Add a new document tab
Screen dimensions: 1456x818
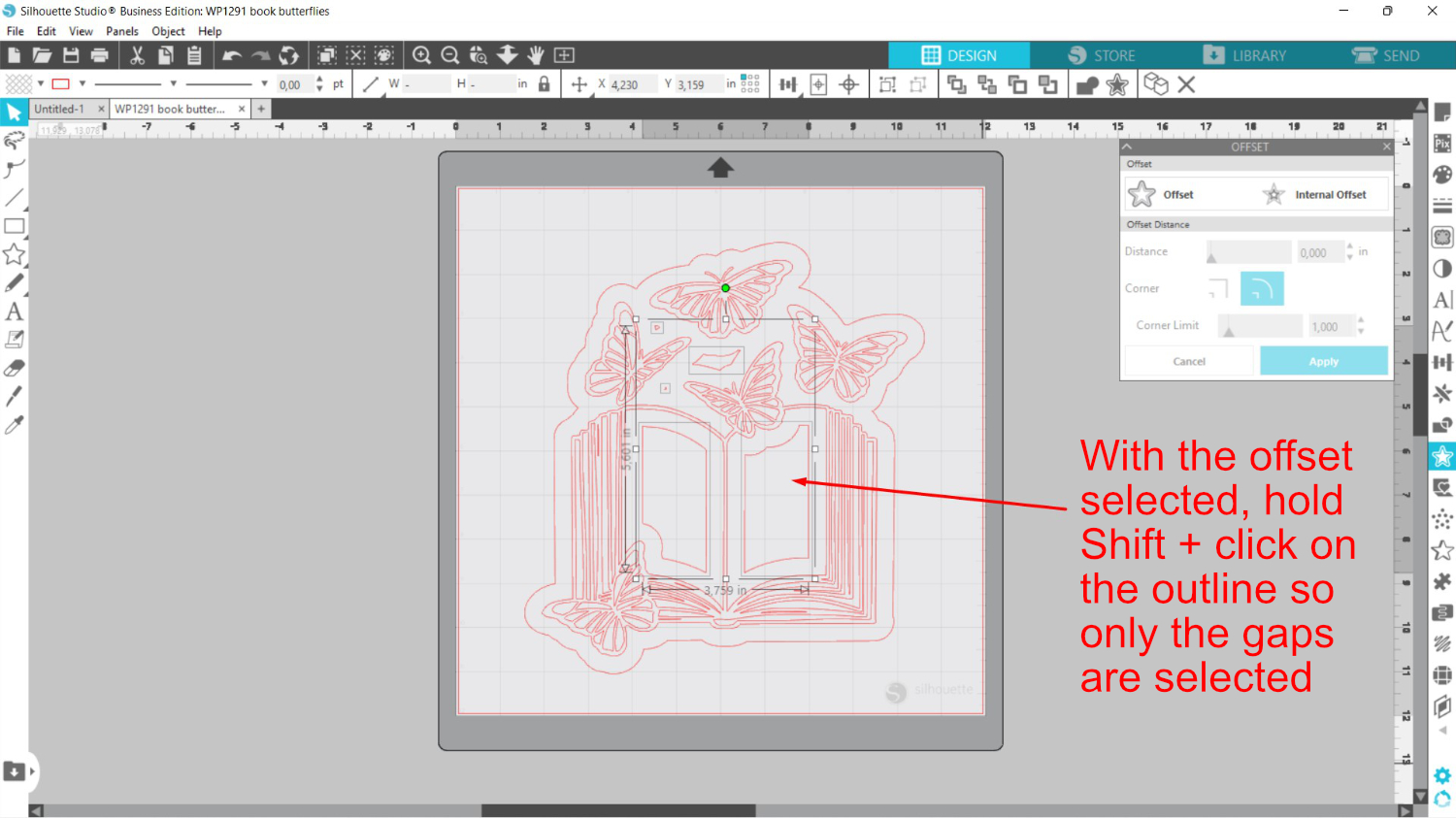261,109
